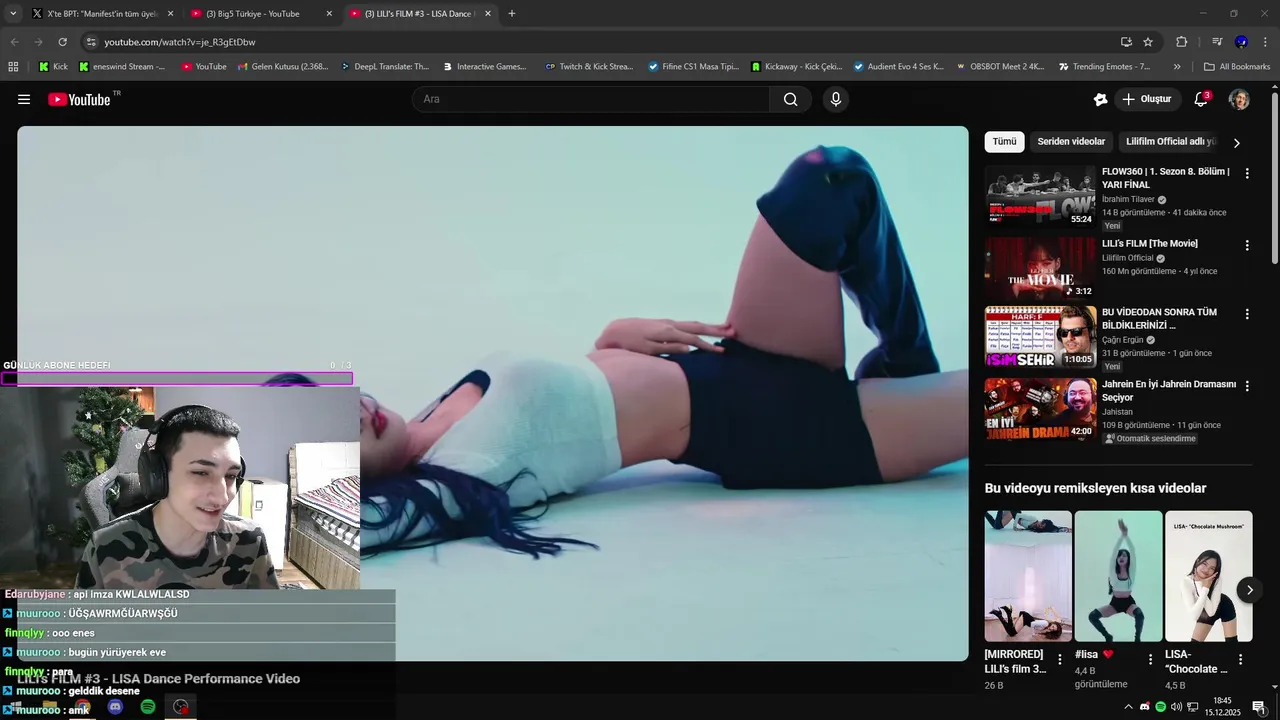Open the YouTube guide hamburger menu

tap(24, 99)
